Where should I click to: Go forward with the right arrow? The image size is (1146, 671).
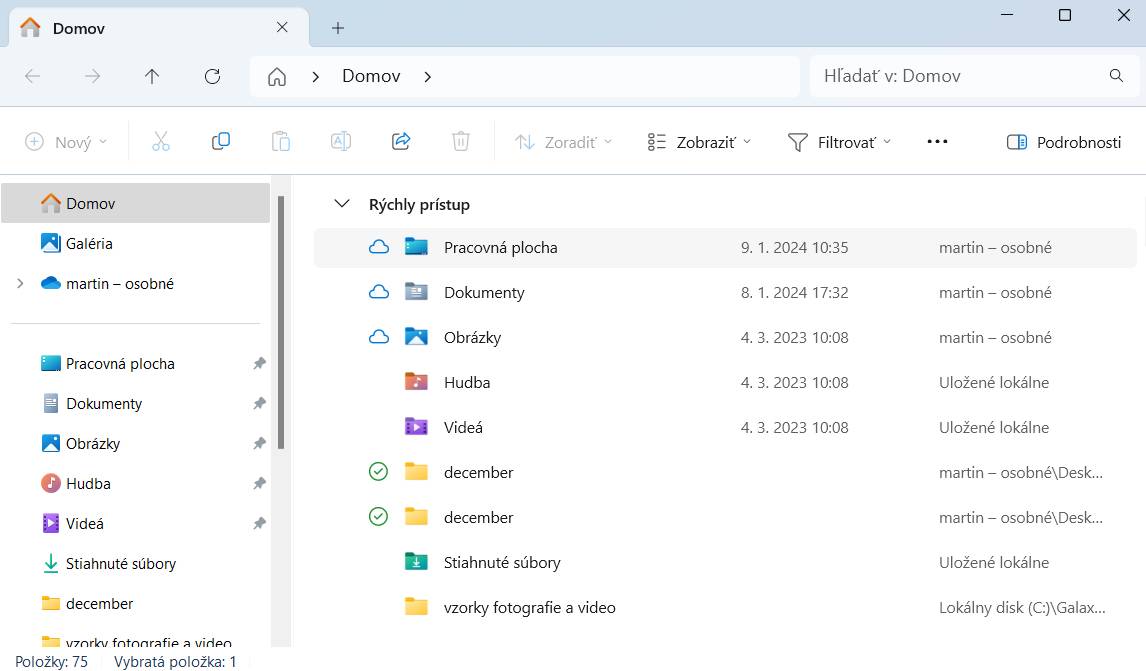(92, 76)
